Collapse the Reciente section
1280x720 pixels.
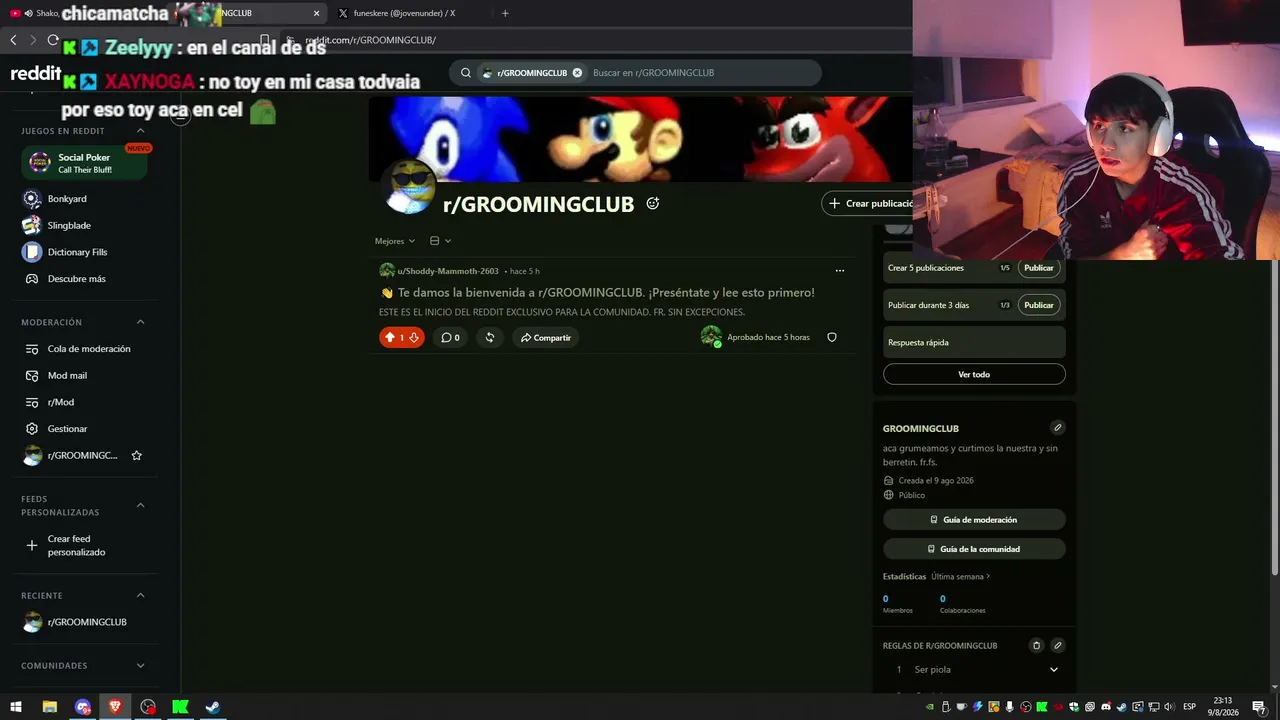140,595
